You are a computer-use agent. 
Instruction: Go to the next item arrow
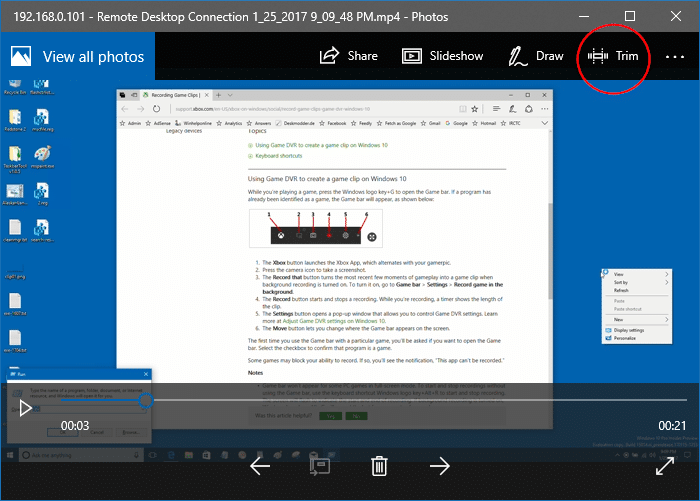point(439,465)
